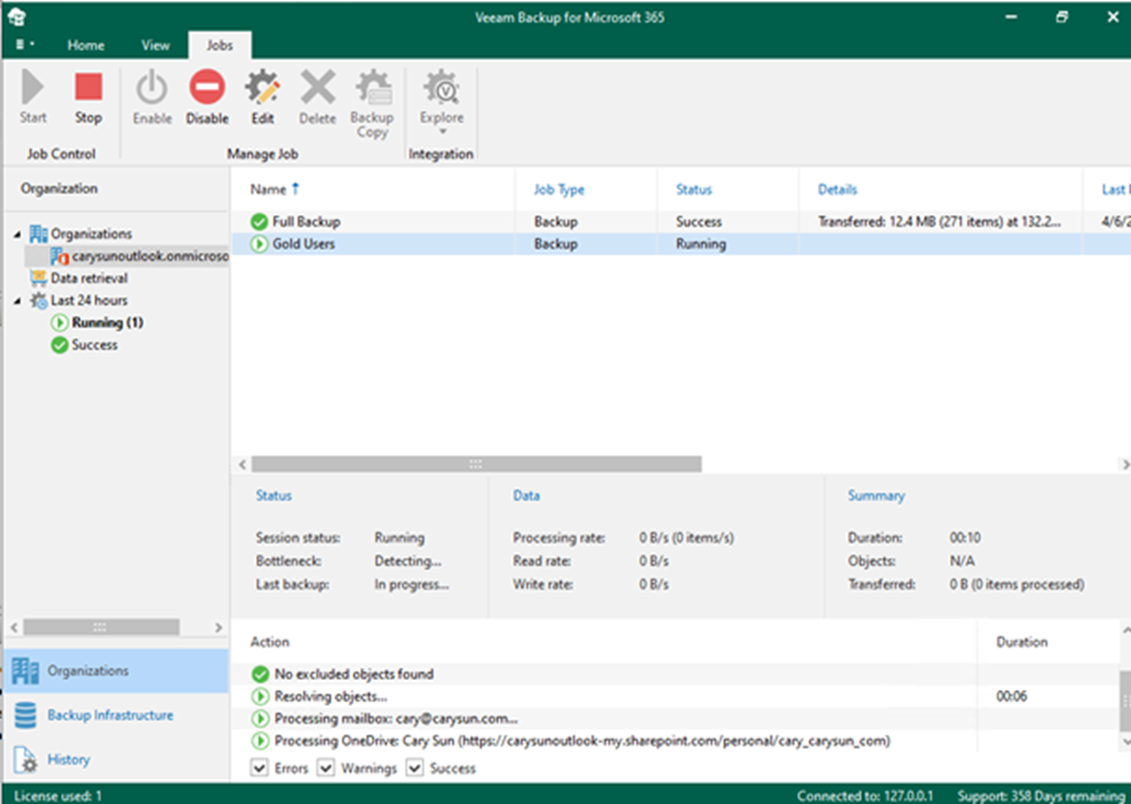The image size is (1131, 804).
Task: Open Backup Infrastructure section
Action: [x=117, y=715]
